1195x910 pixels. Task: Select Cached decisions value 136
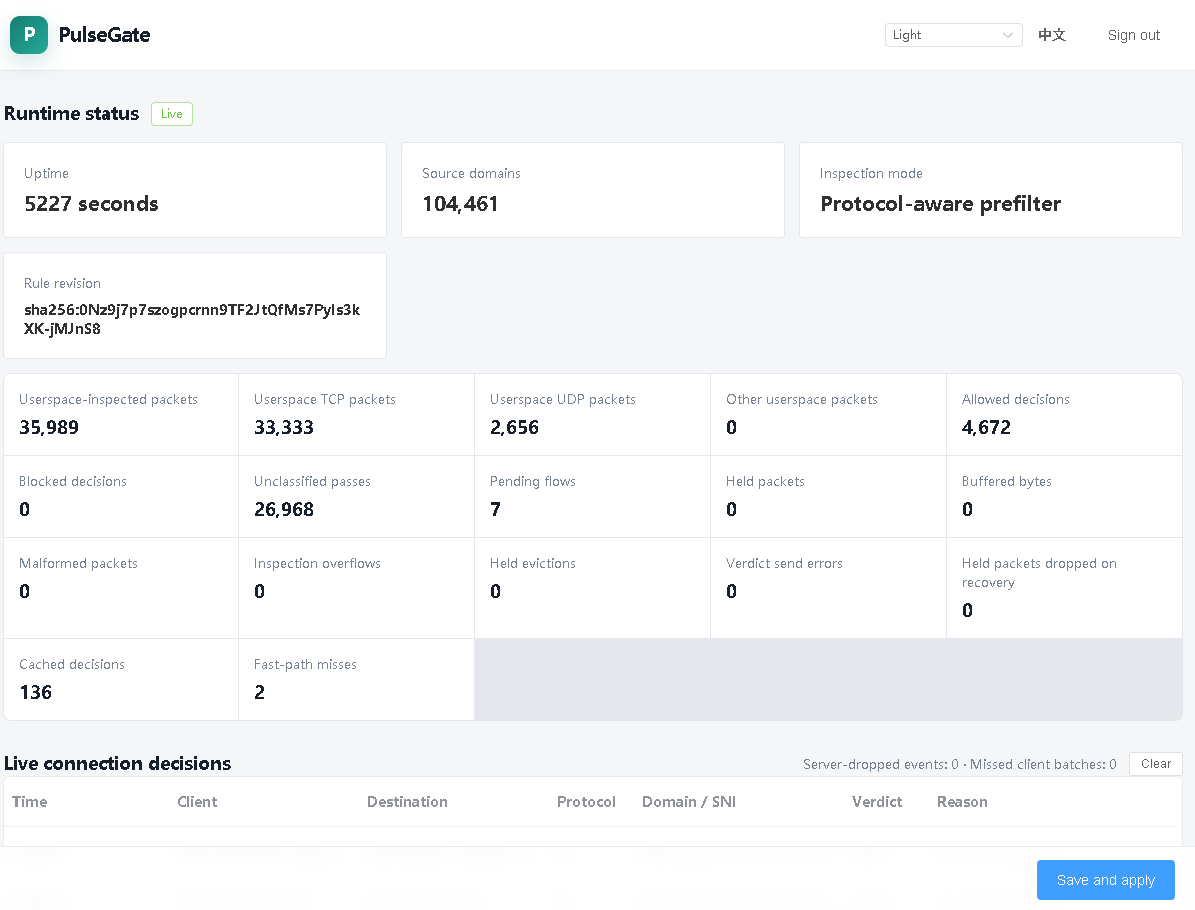[36, 692]
